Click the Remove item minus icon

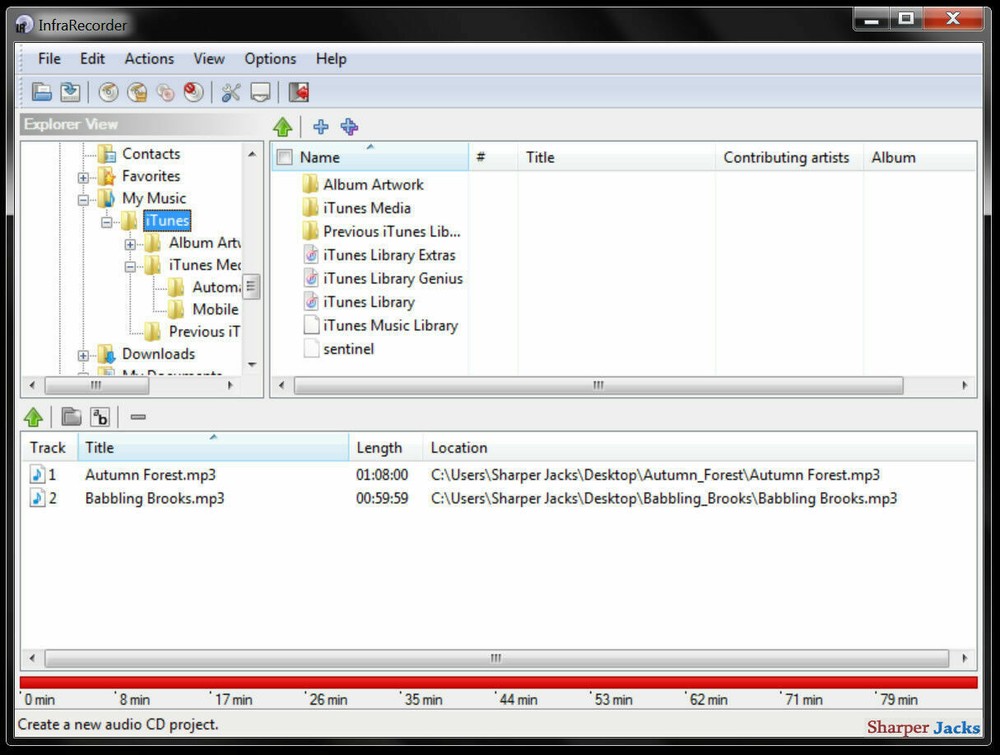pyautogui.click(x=138, y=417)
